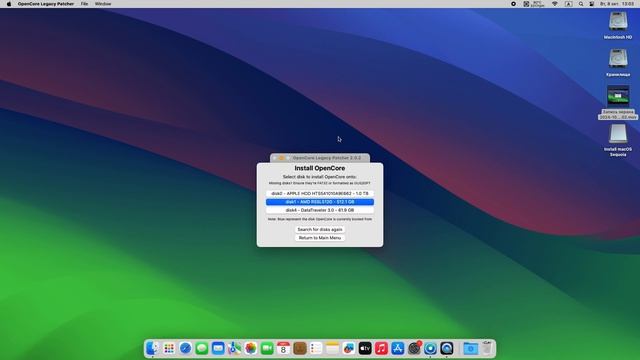
Task: Open keyboard input source menu
Action: pos(568,4)
